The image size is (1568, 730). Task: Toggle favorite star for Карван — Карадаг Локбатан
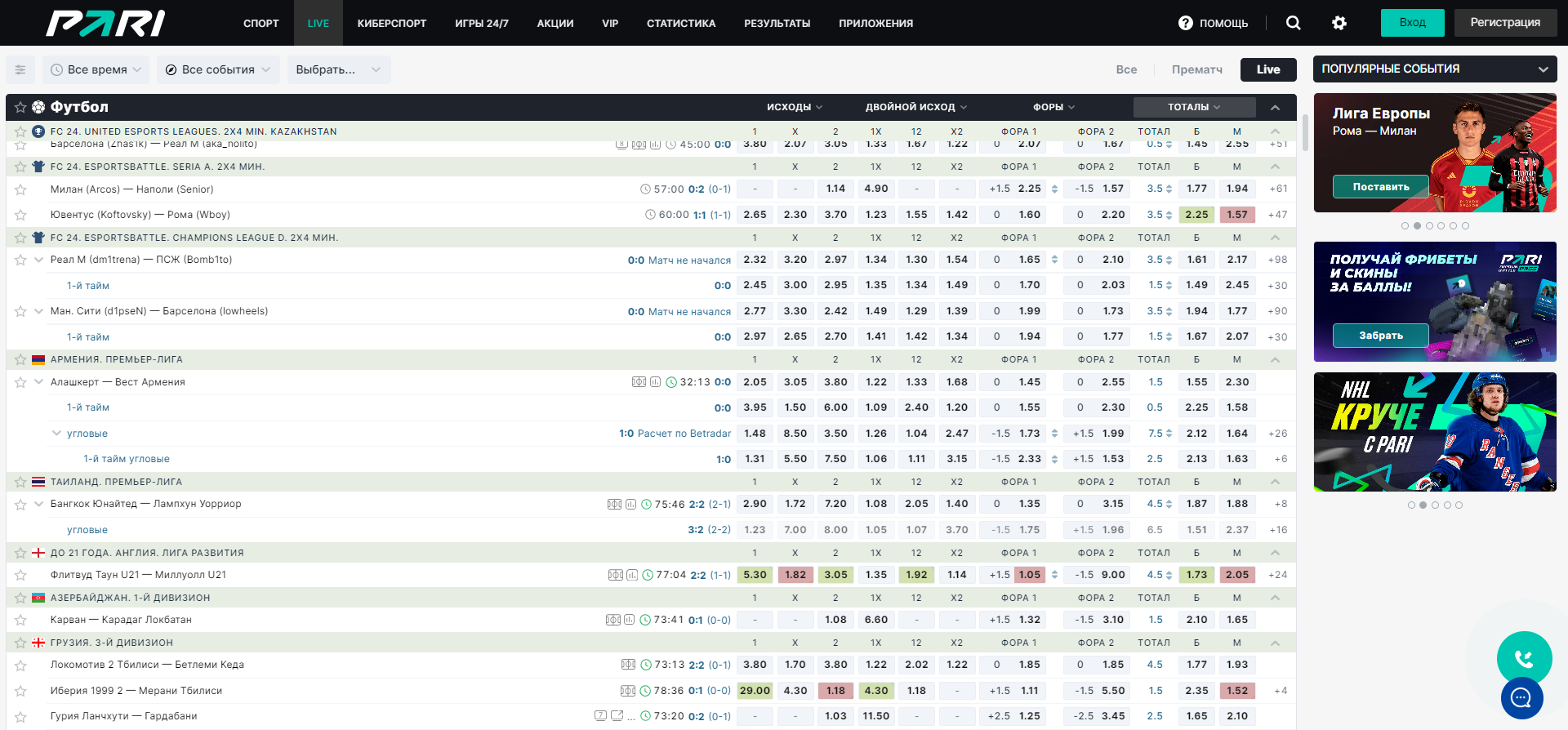point(20,620)
